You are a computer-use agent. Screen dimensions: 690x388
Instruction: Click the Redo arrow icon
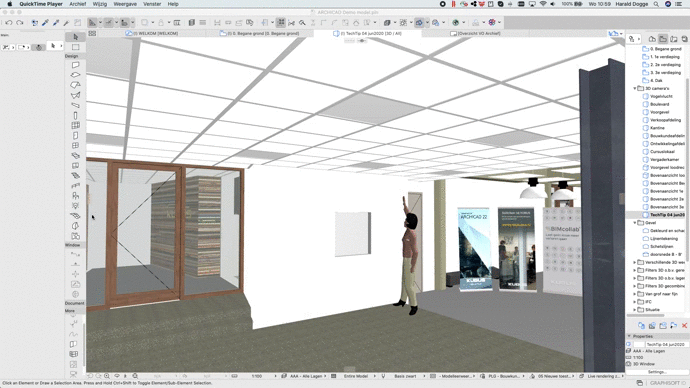click(19, 22)
